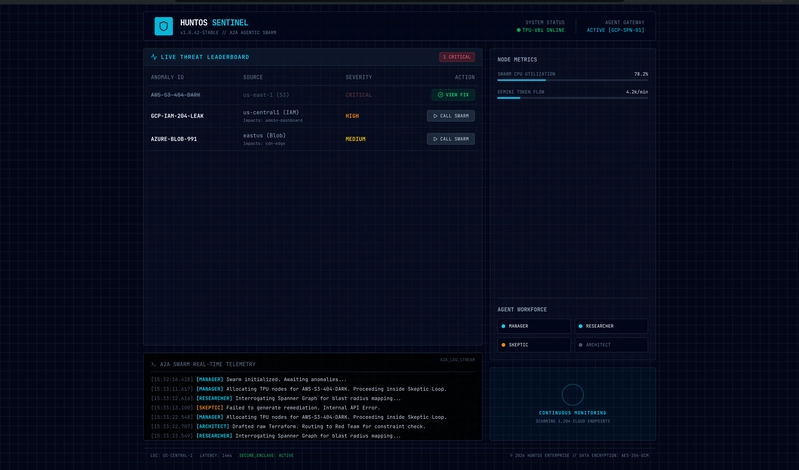This screenshot has width=799, height=470.
Task: Click the HUNTOS SENTINEL title
Action: coord(214,23)
